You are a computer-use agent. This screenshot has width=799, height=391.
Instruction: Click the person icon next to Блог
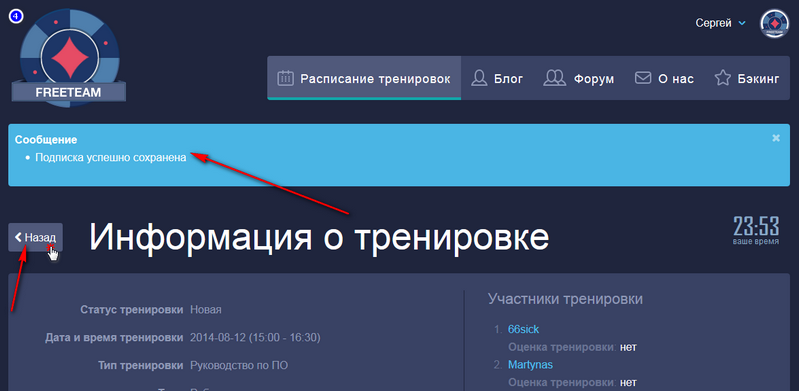pyautogui.click(x=479, y=79)
